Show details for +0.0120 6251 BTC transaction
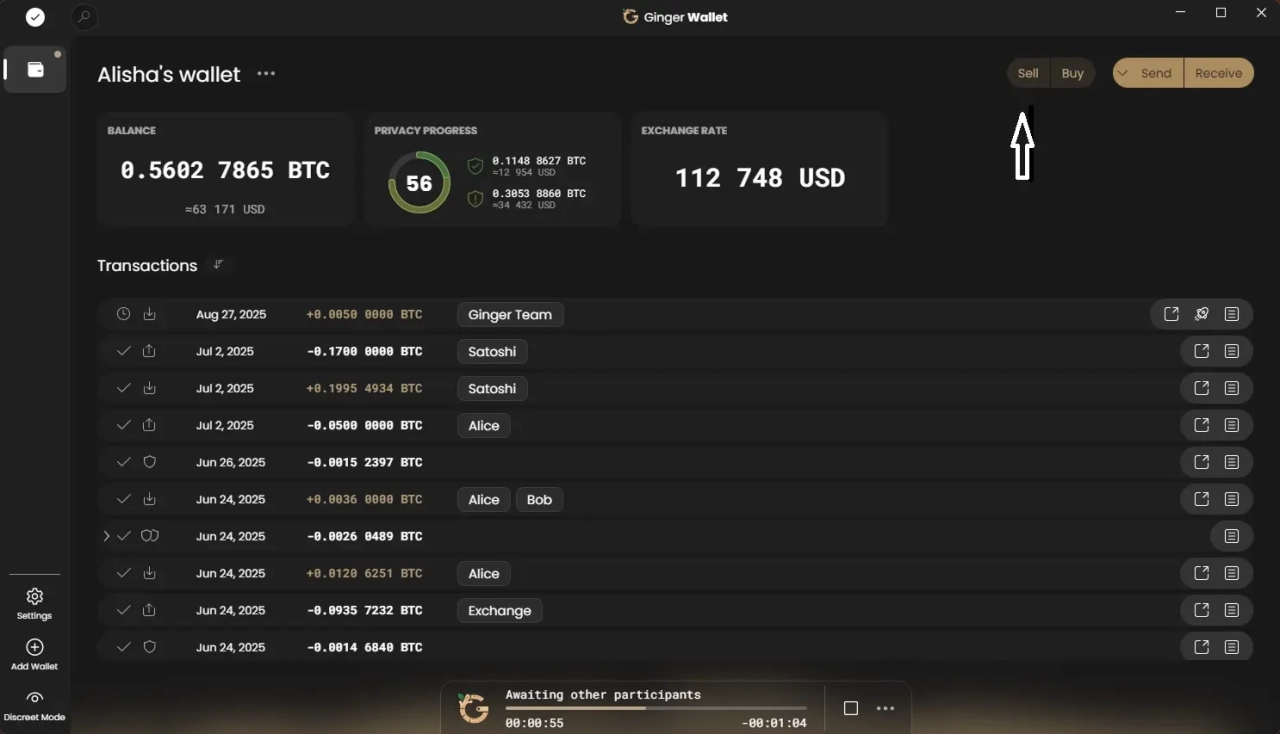The height and width of the screenshot is (734, 1280). pos(1232,573)
